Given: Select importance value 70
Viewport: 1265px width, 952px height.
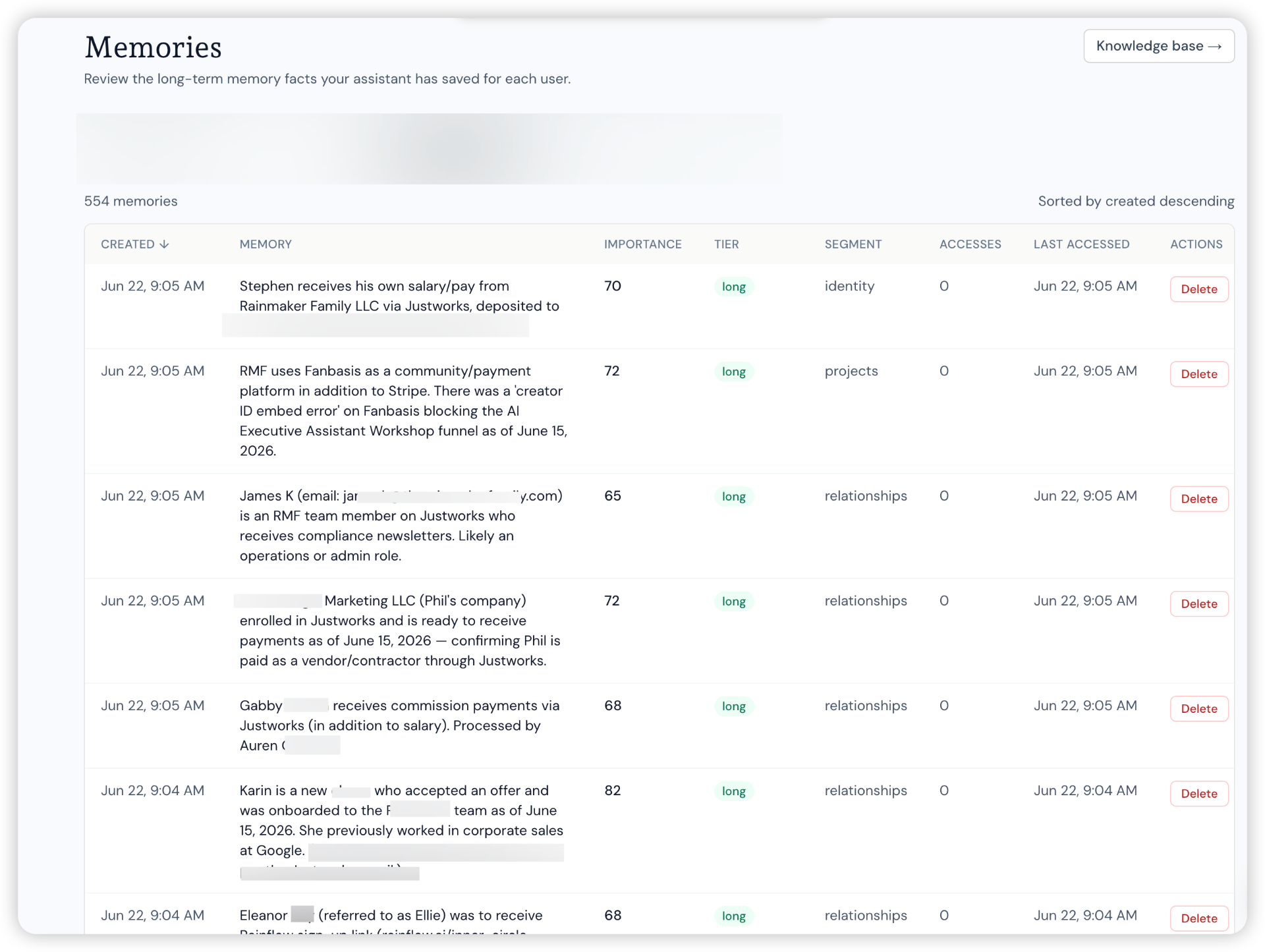Looking at the screenshot, I should [612, 286].
